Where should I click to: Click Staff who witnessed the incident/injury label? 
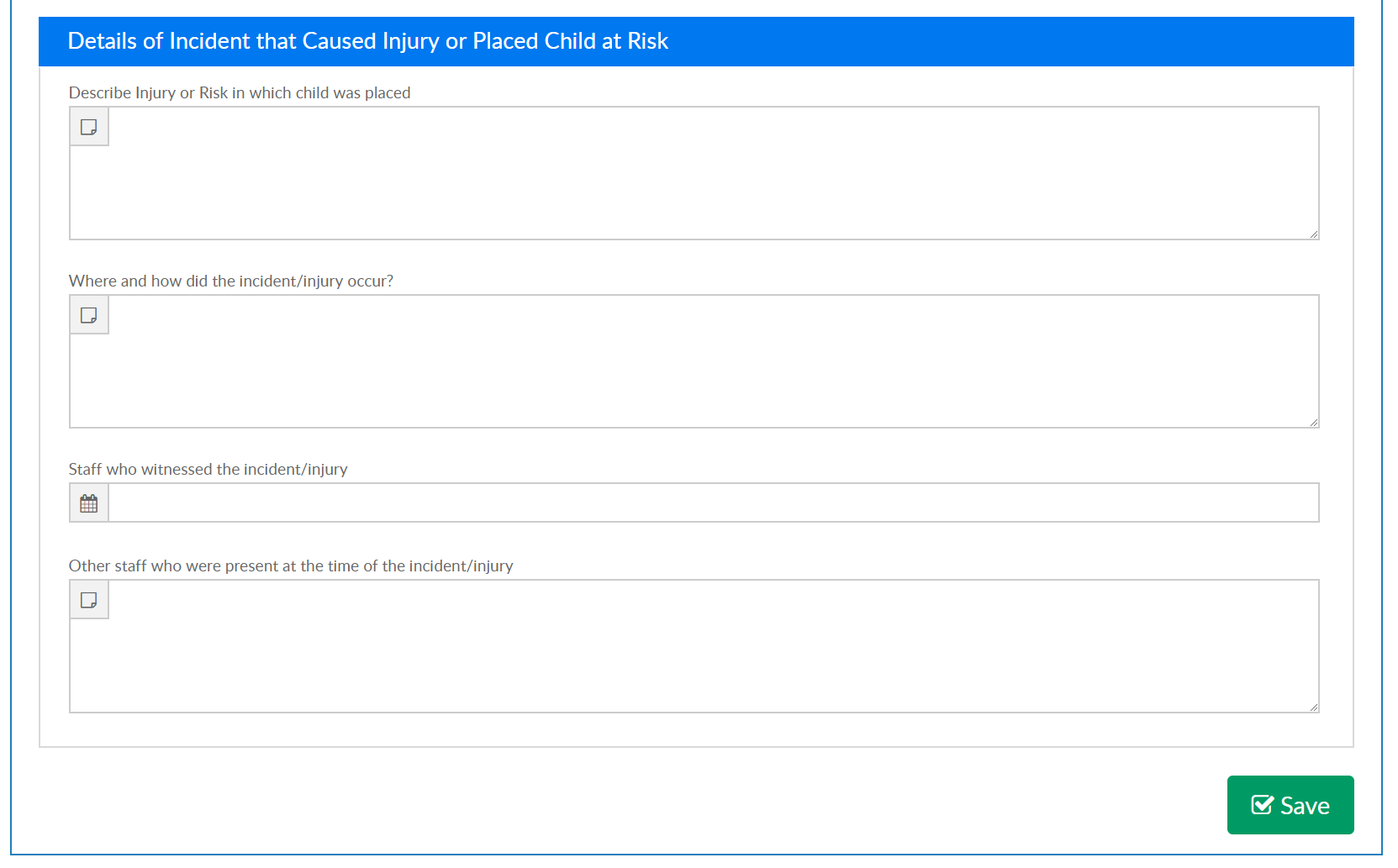pyautogui.click(x=208, y=469)
